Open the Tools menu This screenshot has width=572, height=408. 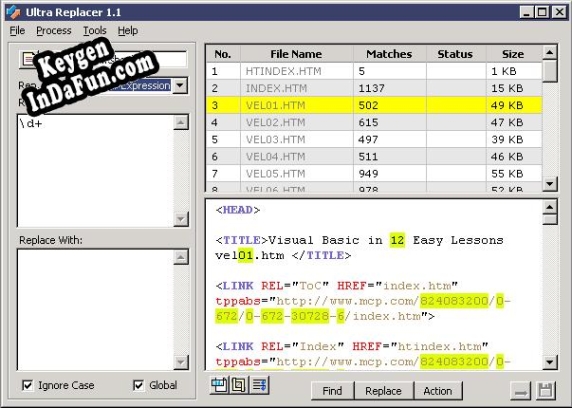(94, 31)
